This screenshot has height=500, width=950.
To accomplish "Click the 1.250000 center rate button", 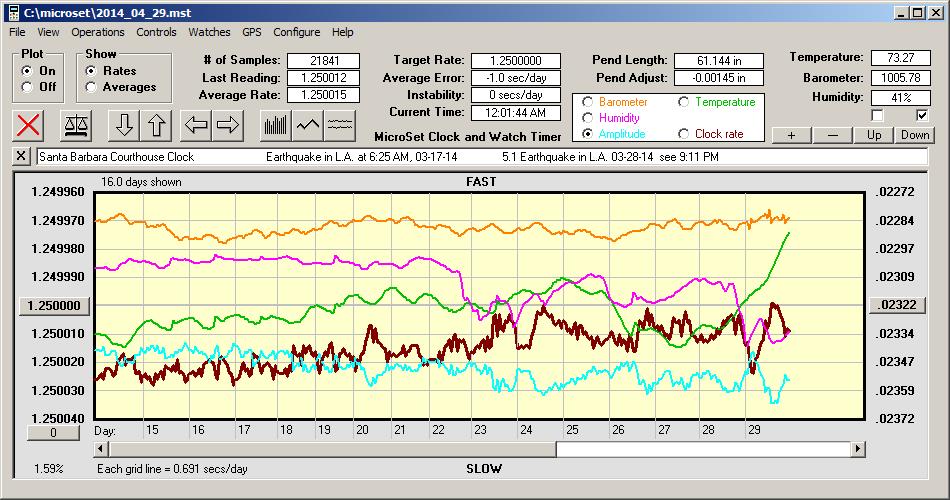I will 55,305.
